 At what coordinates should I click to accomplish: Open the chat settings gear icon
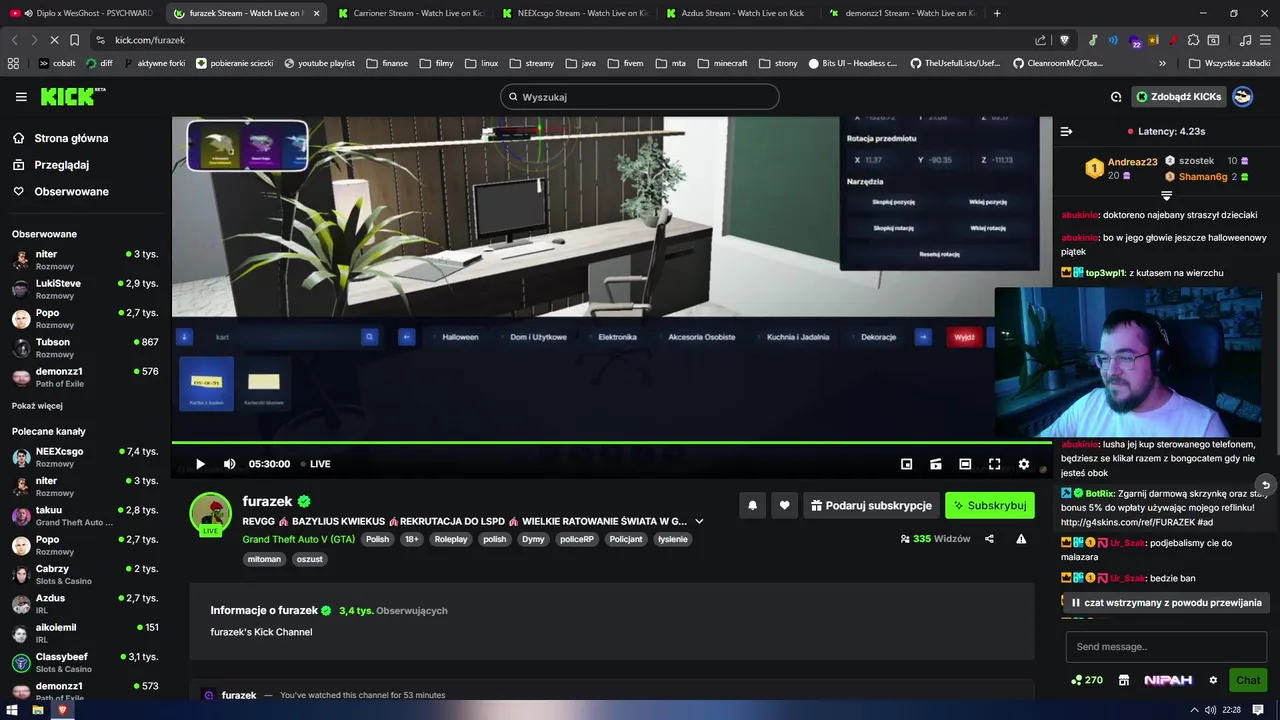click(x=1213, y=680)
